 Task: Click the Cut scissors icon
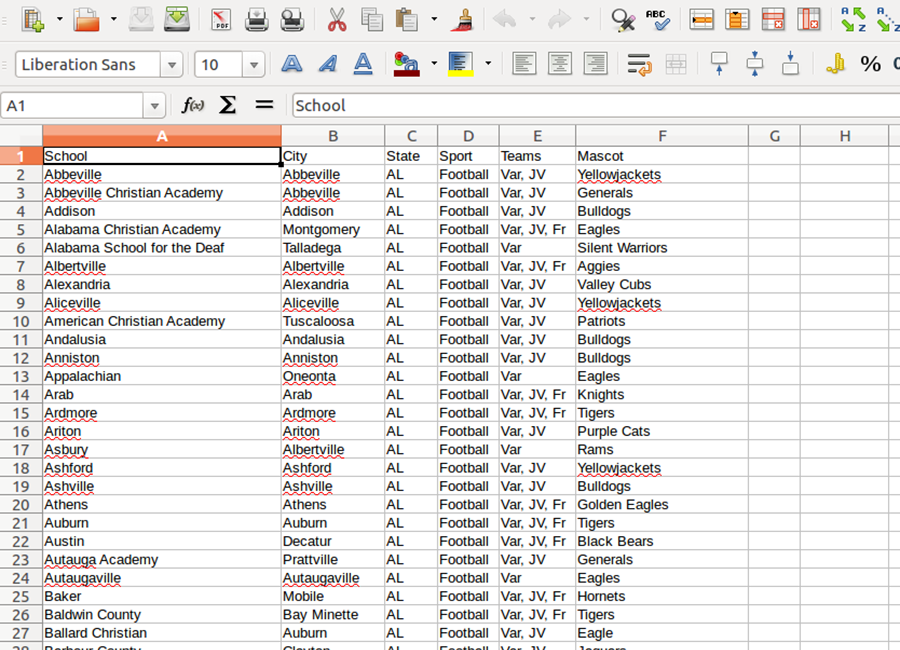coord(336,19)
